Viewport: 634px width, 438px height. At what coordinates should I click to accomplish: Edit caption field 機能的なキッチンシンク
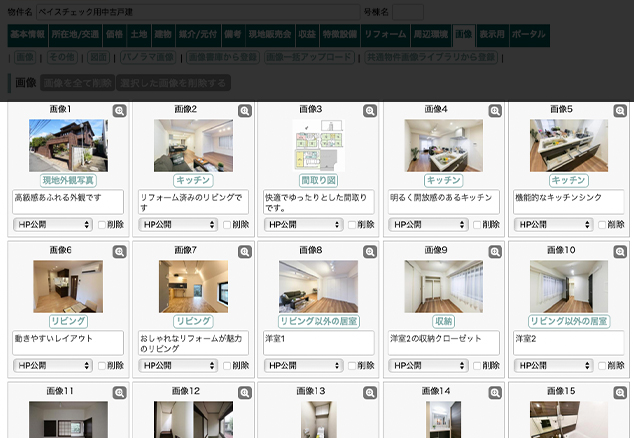point(568,202)
